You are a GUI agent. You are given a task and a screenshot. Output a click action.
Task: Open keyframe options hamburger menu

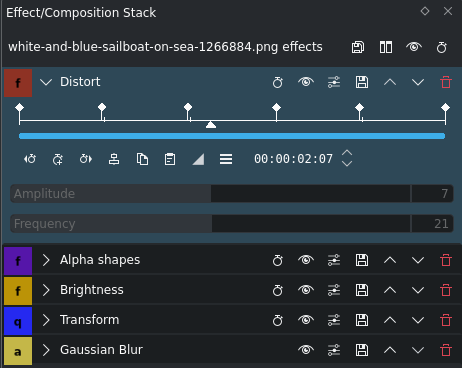[x=226, y=159]
